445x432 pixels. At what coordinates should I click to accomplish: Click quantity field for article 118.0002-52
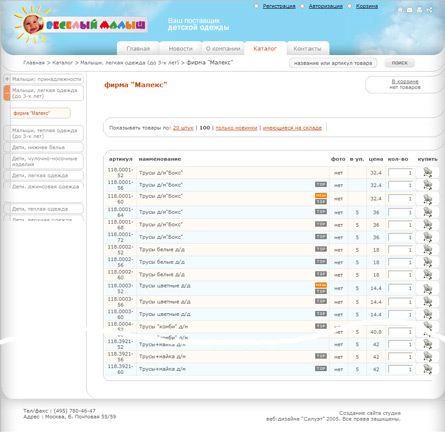401,250
